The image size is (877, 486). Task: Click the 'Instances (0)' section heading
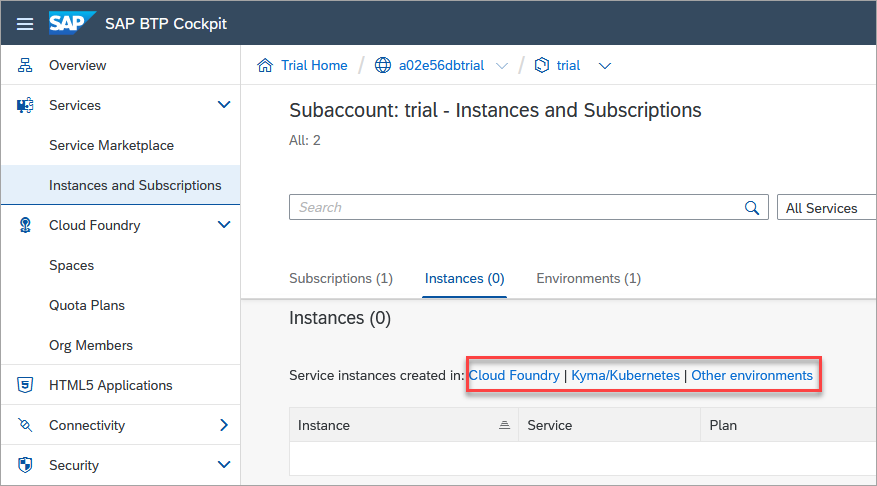tap(340, 318)
